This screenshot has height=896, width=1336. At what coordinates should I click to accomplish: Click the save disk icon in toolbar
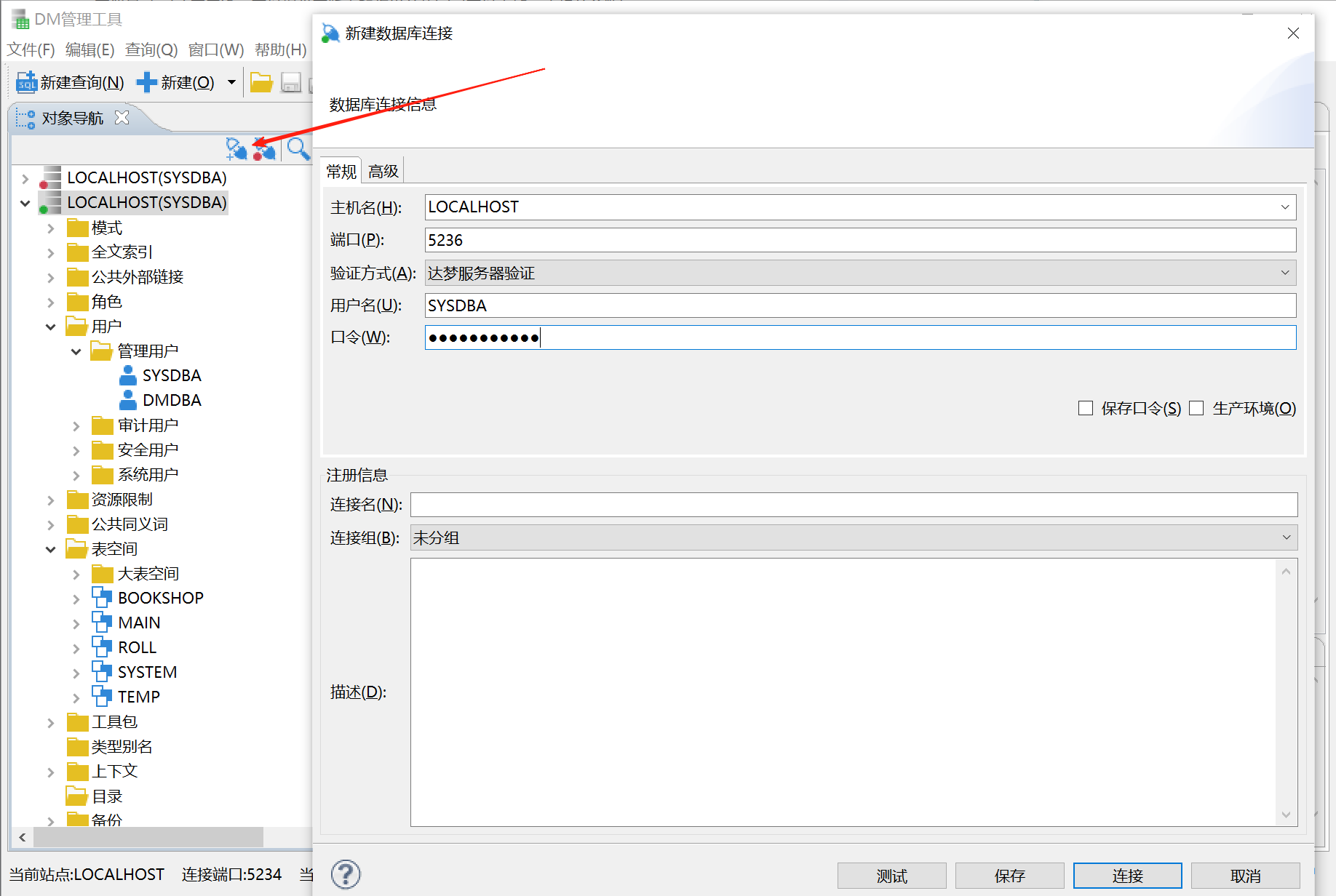pos(291,82)
